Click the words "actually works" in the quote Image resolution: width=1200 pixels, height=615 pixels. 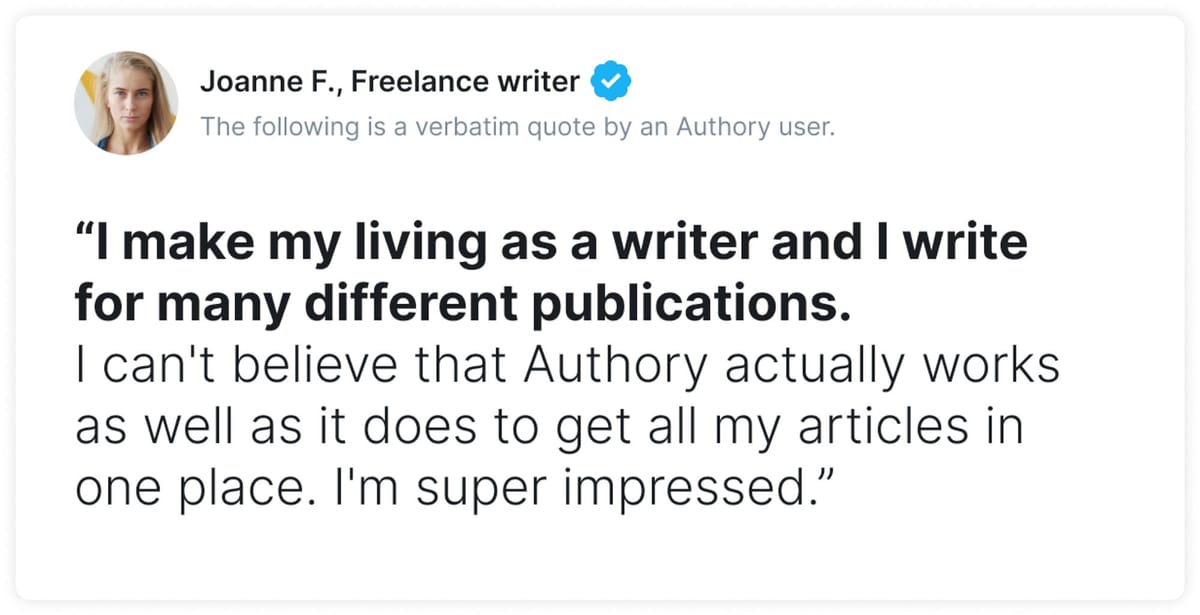pyautogui.click(x=891, y=367)
